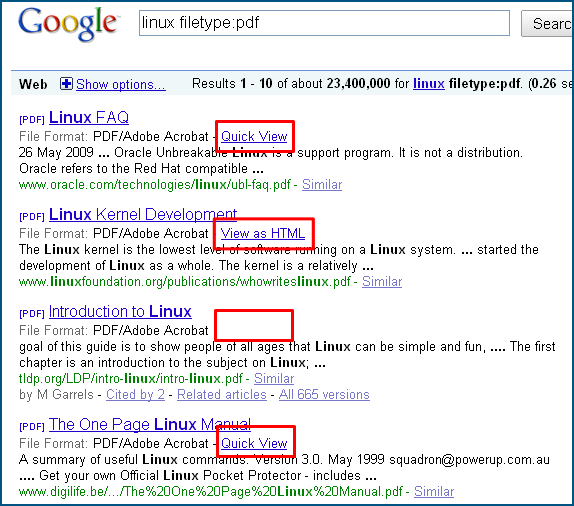Image resolution: width=574 pixels, height=506 pixels.
Task: Click Similar for tldp.org result
Action: click(x=274, y=379)
